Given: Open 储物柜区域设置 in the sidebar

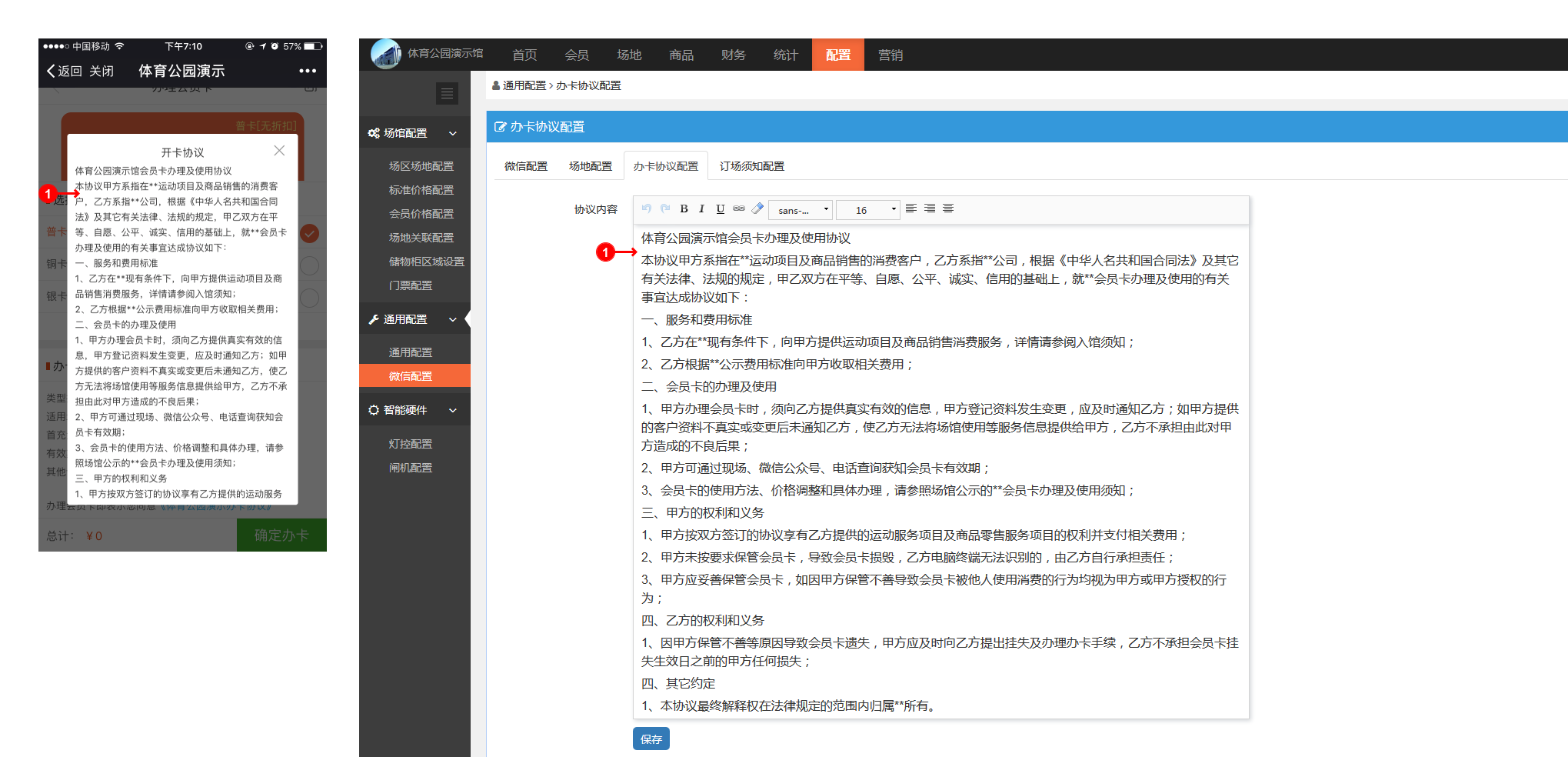Looking at the screenshot, I should click(427, 262).
